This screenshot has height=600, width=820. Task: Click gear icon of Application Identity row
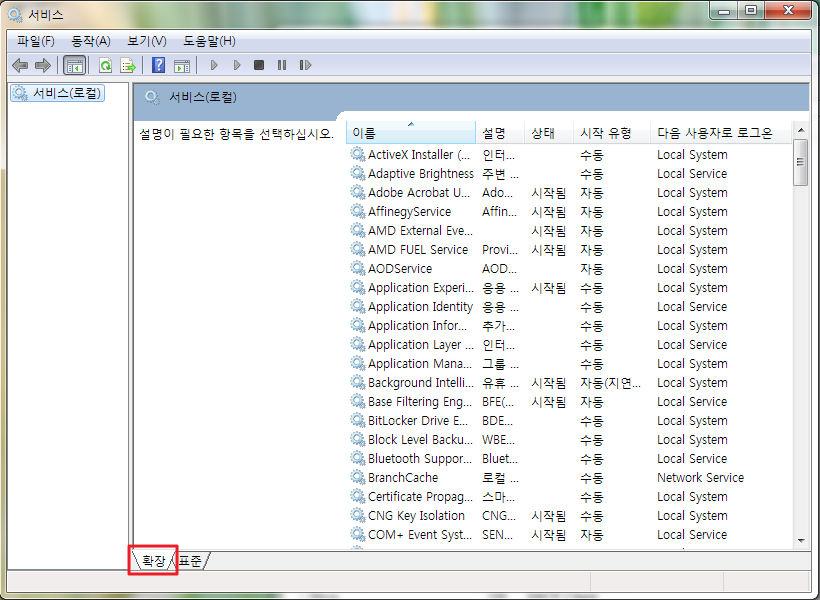pos(358,307)
